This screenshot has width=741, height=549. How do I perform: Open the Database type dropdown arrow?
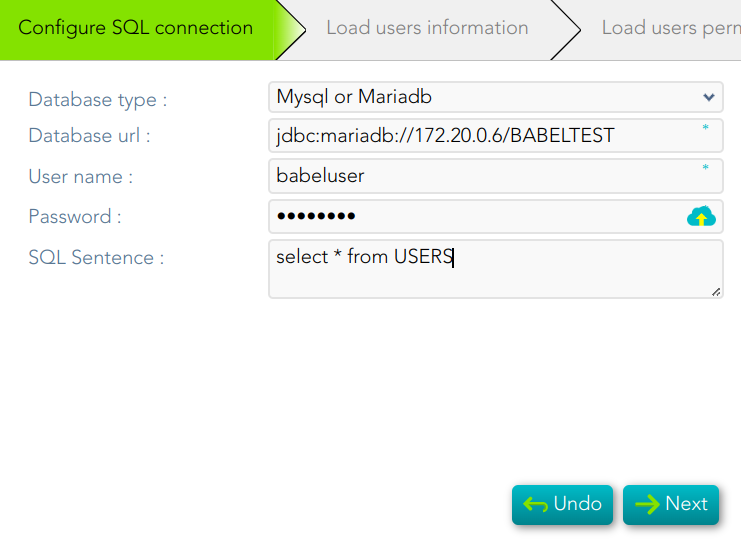[x=708, y=97]
